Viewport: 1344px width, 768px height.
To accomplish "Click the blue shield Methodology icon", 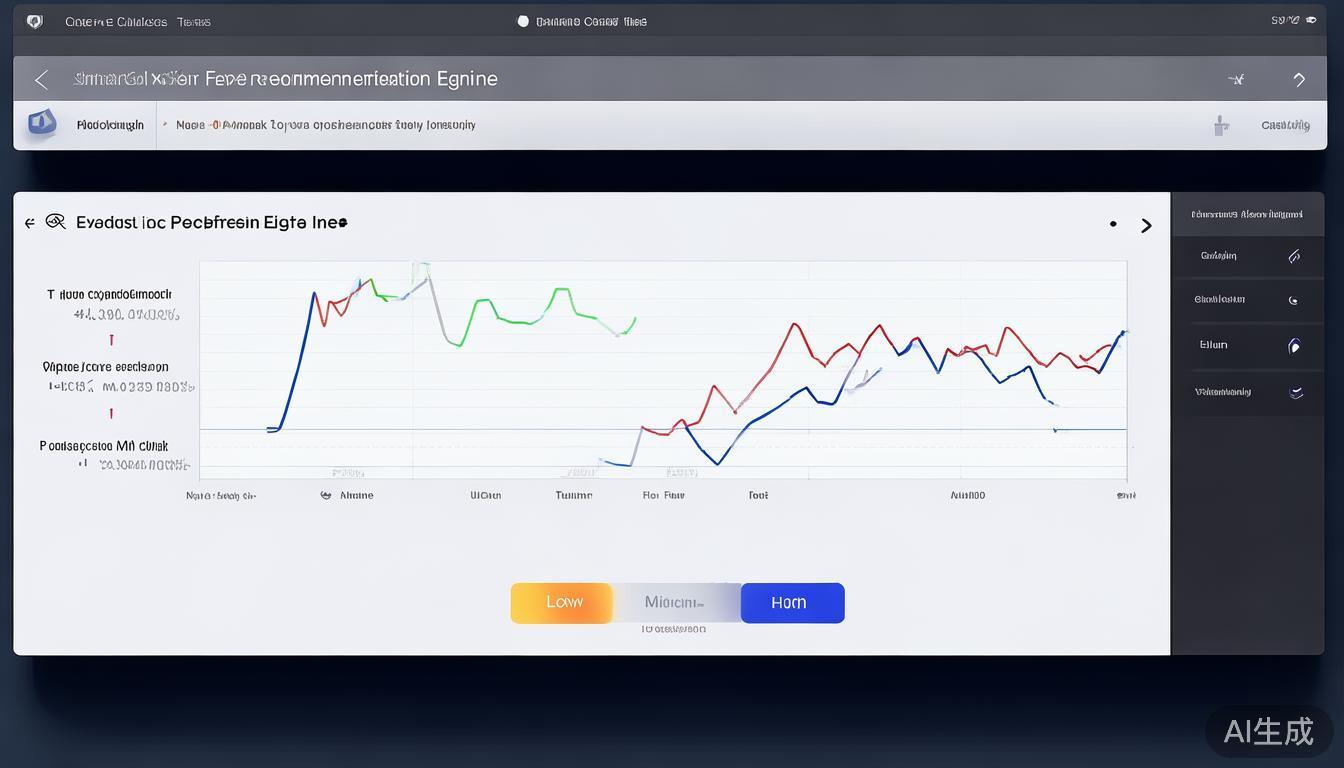I will click(41, 122).
